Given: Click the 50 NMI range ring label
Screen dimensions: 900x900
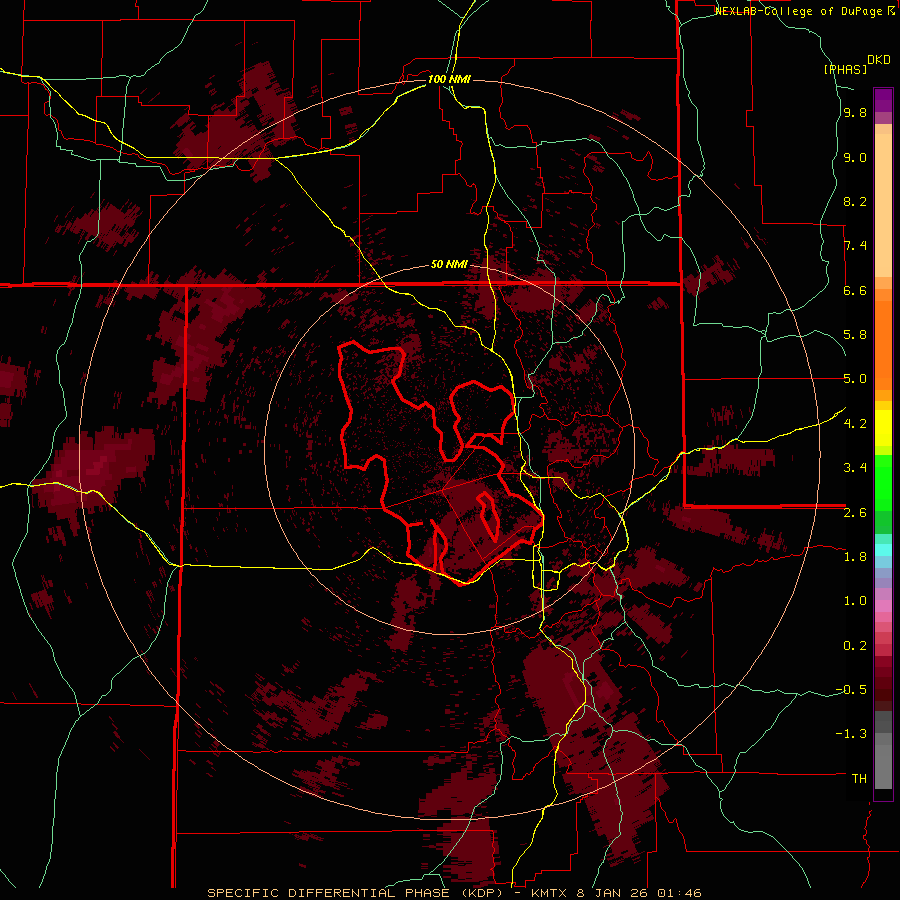Looking at the screenshot, I should pyautogui.click(x=449, y=265).
